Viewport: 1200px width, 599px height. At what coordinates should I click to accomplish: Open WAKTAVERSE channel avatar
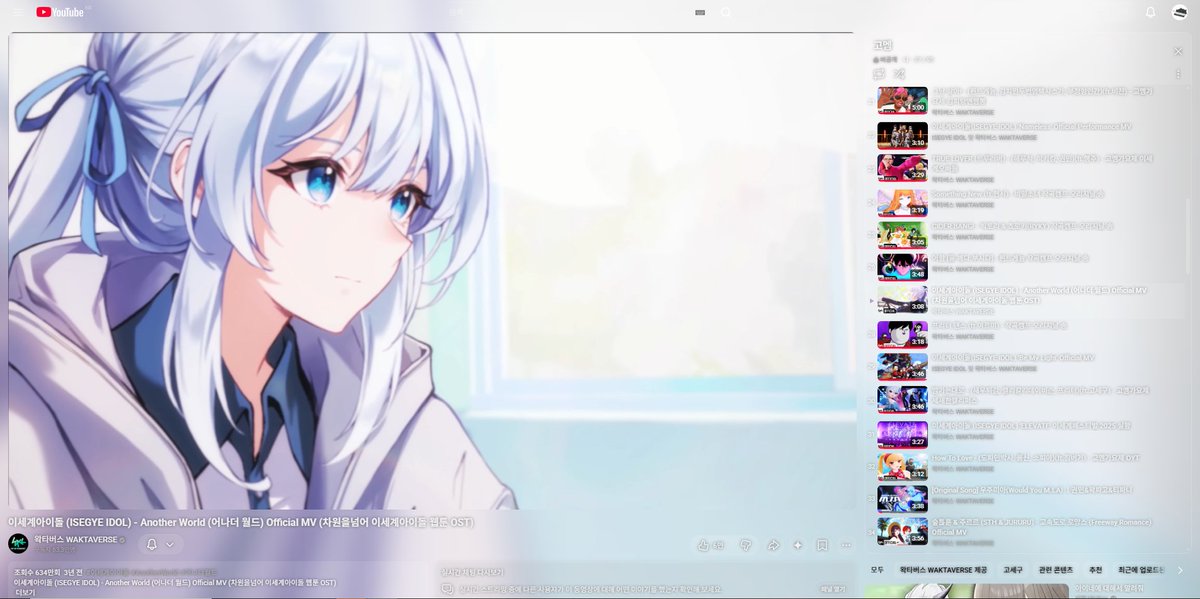(18, 544)
